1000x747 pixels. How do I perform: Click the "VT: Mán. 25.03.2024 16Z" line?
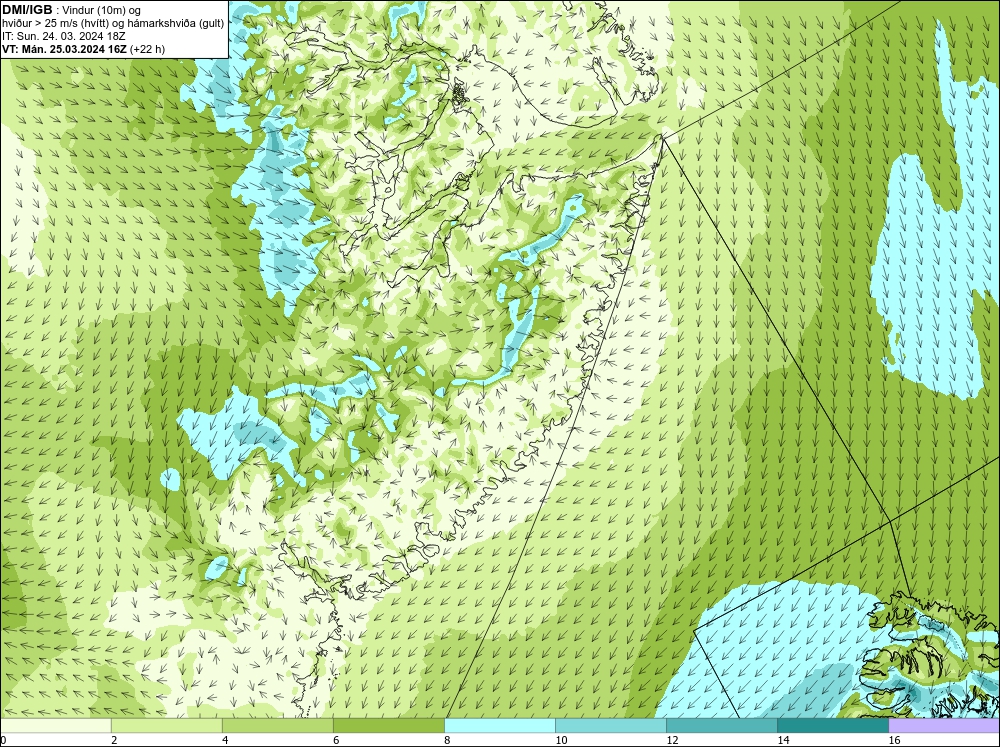coord(64,48)
